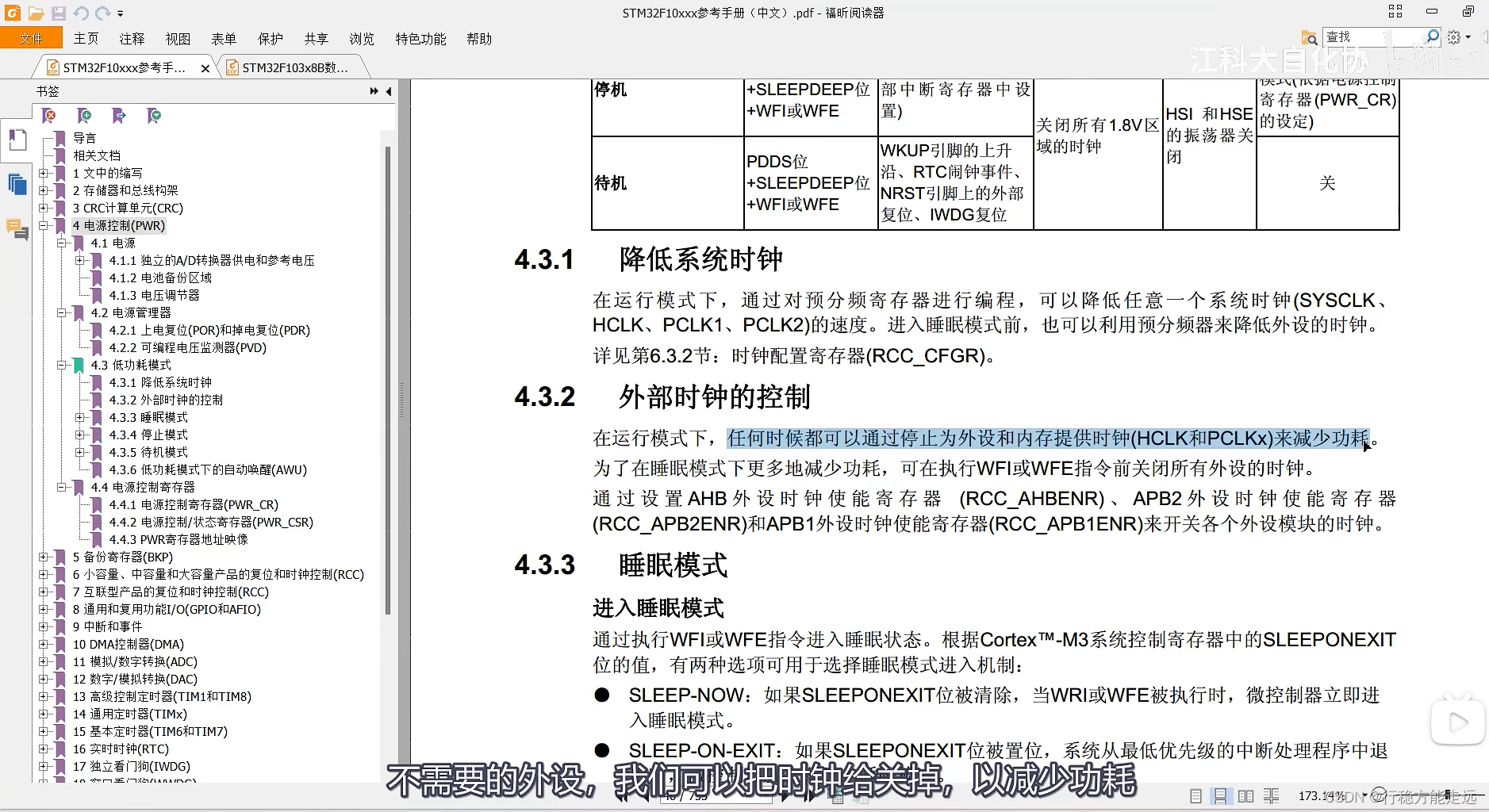Viewport: 1489px width, 812px height.
Task: Expand the 4.3.3 睡眠模式 bookmark
Action: coord(79,417)
